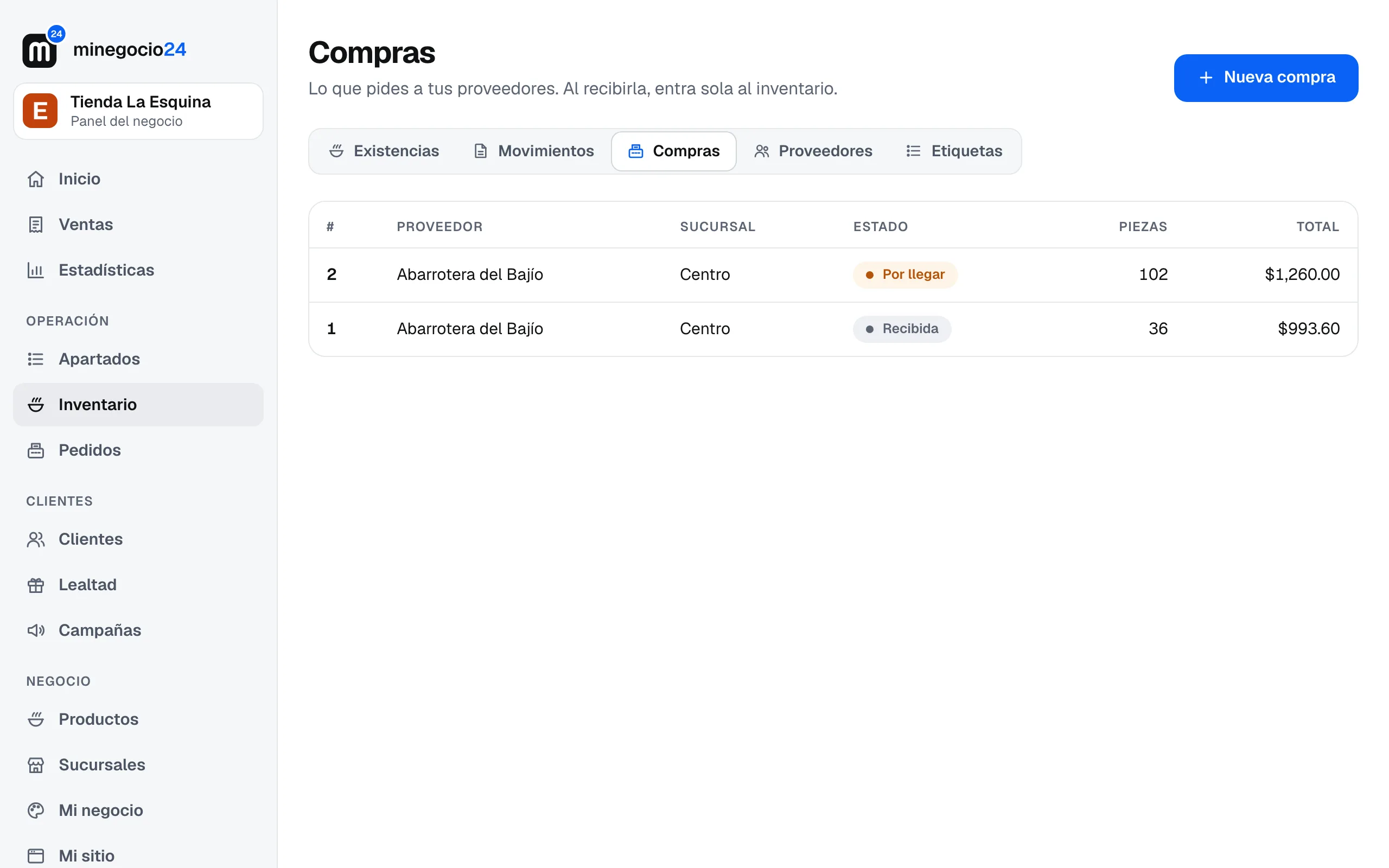The height and width of the screenshot is (868, 1389).
Task: Click the orange E store avatar
Action: pyautogui.click(x=40, y=111)
